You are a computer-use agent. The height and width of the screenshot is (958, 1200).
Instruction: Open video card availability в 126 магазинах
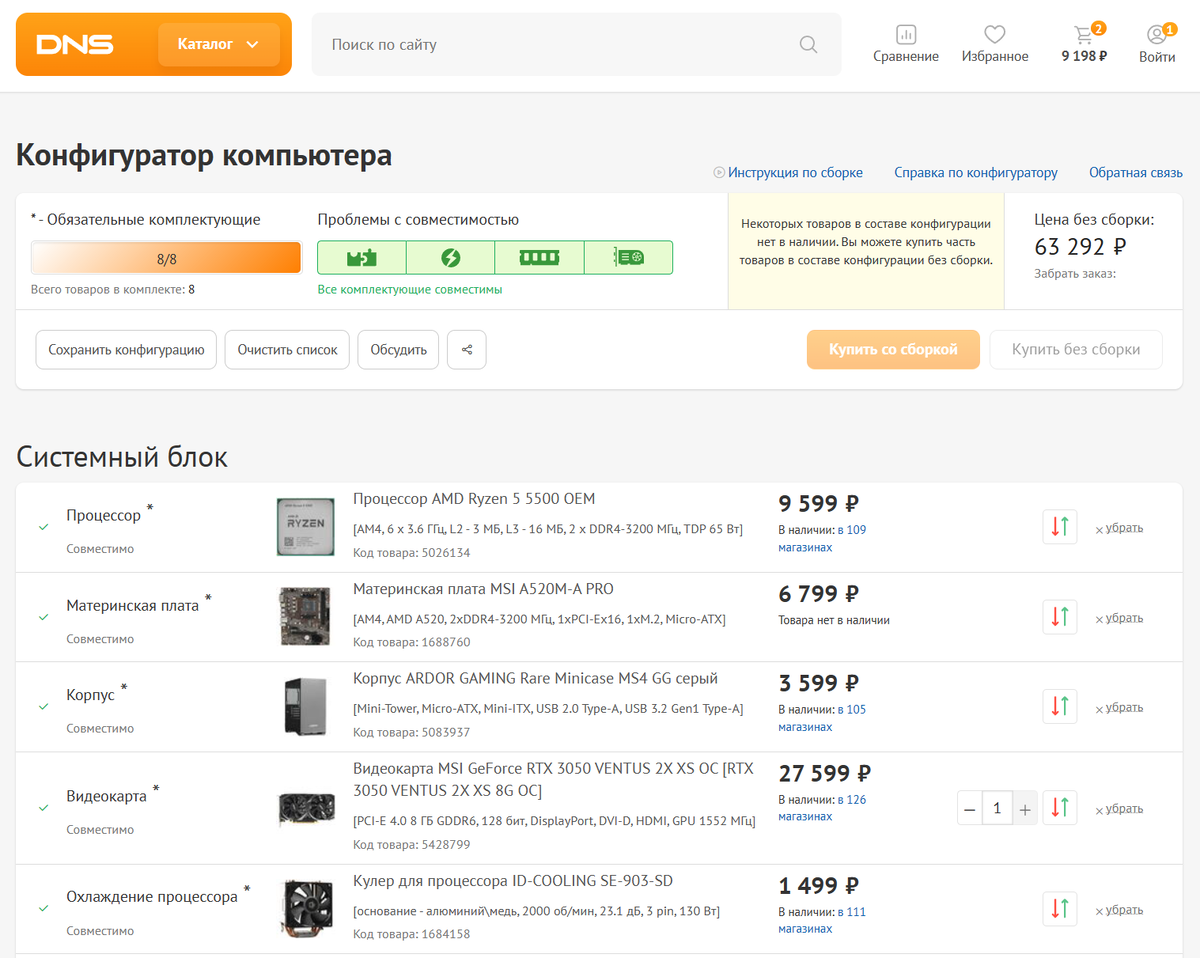point(822,808)
